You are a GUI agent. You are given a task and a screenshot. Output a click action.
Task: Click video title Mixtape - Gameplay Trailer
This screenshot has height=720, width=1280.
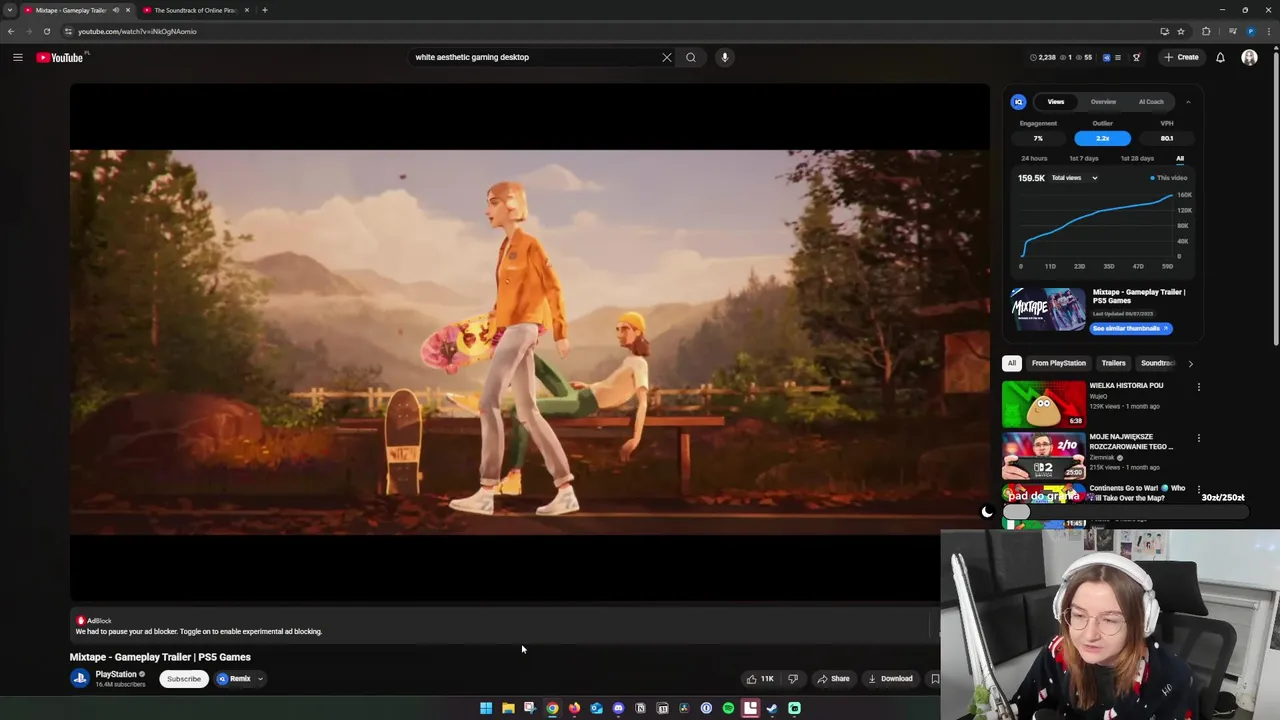pyautogui.click(x=160, y=657)
